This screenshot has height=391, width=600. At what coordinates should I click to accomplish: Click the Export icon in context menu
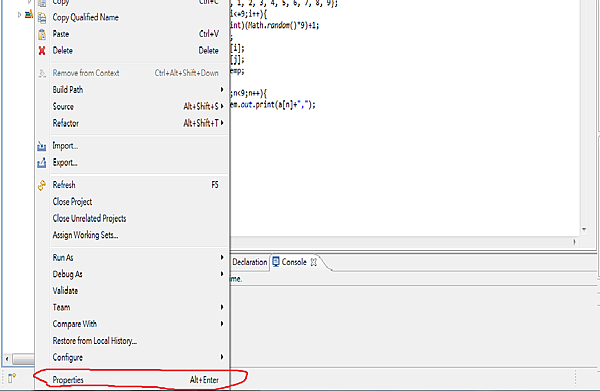tap(42, 163)
